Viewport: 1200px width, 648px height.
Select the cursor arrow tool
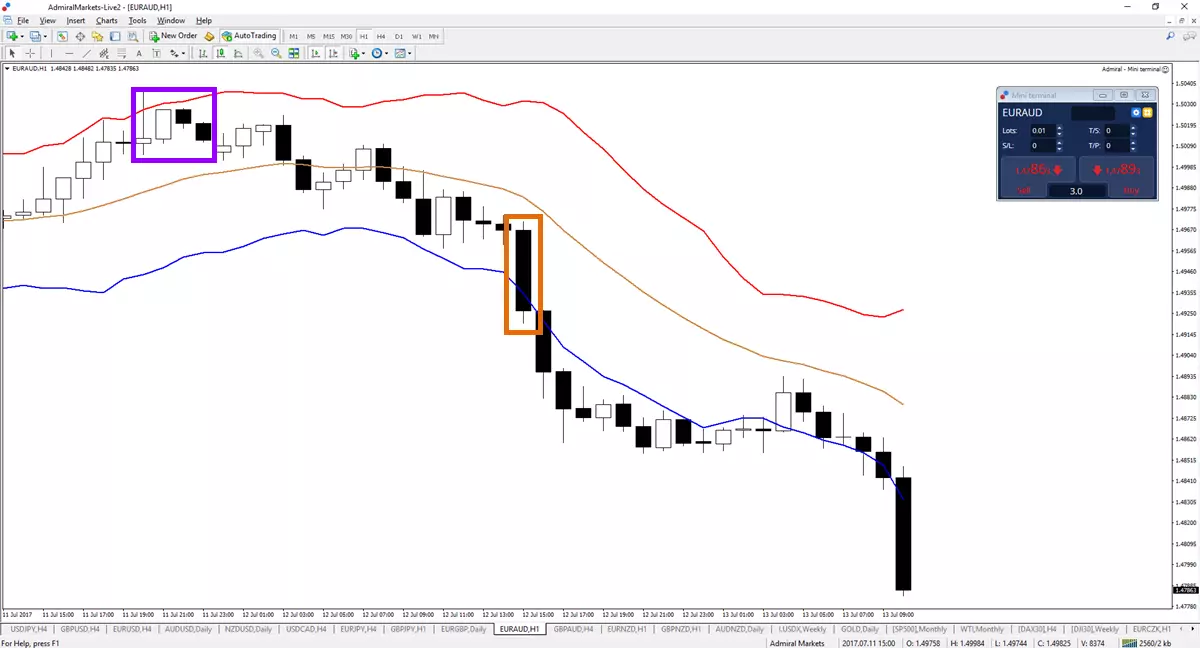point(12,53)
